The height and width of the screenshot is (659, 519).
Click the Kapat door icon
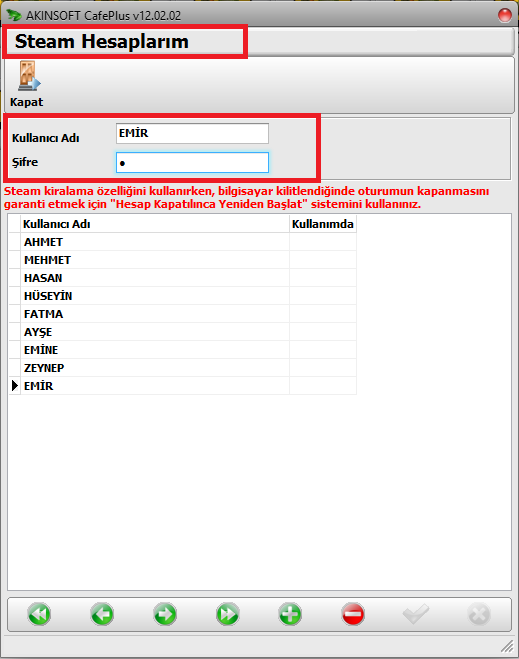(x=29, y=76)
